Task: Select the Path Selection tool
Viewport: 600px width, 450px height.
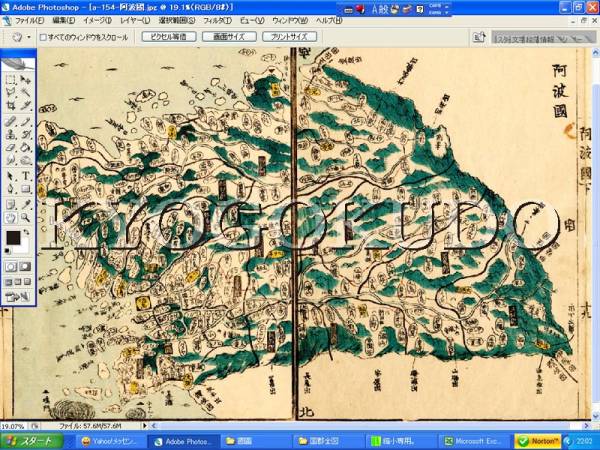Action: pos(11,176)
